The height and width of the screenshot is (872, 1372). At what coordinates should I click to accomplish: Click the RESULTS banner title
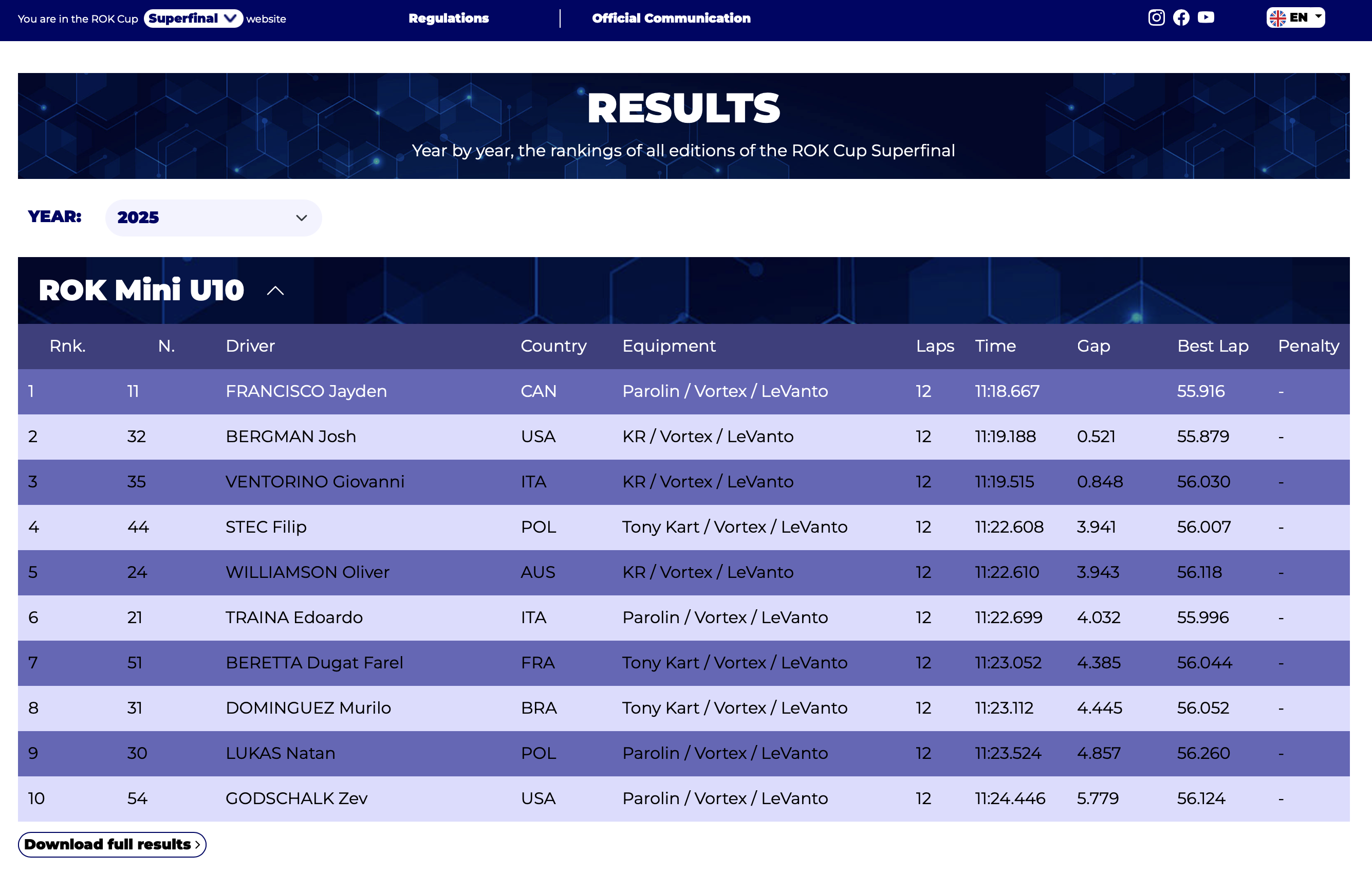point(683,108)
